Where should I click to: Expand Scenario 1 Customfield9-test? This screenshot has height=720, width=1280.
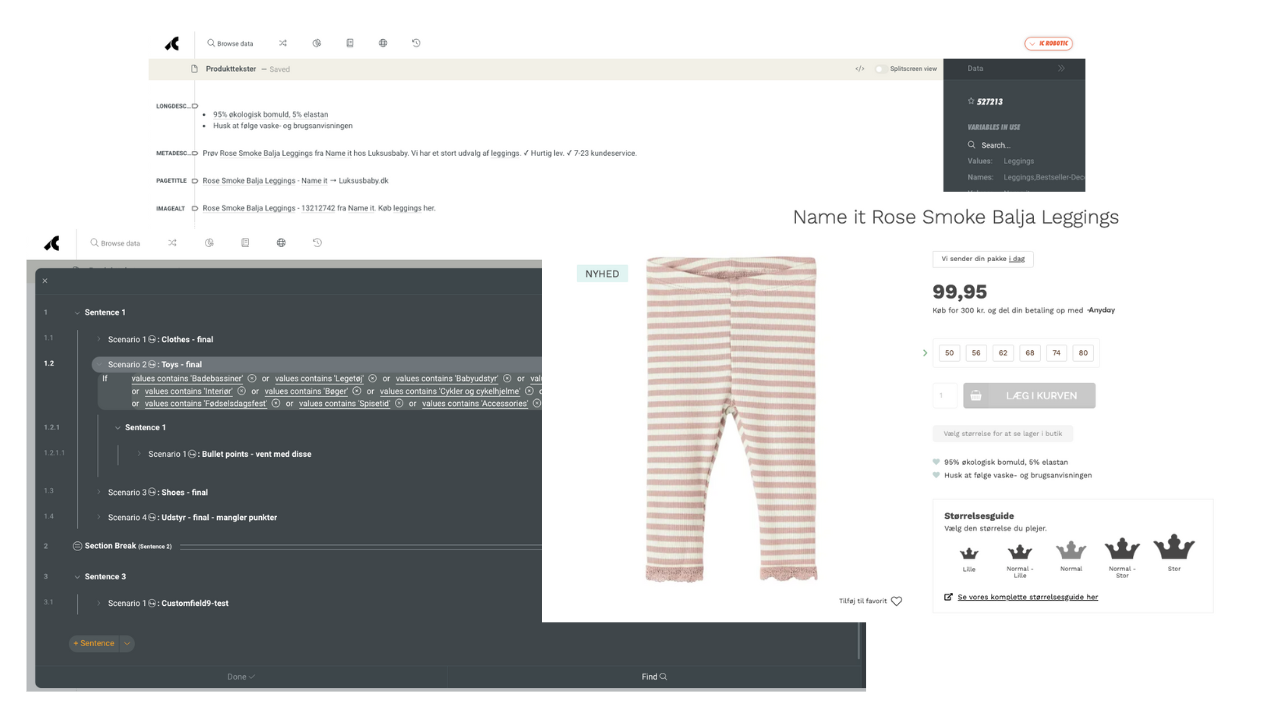[x=98, y=604]
